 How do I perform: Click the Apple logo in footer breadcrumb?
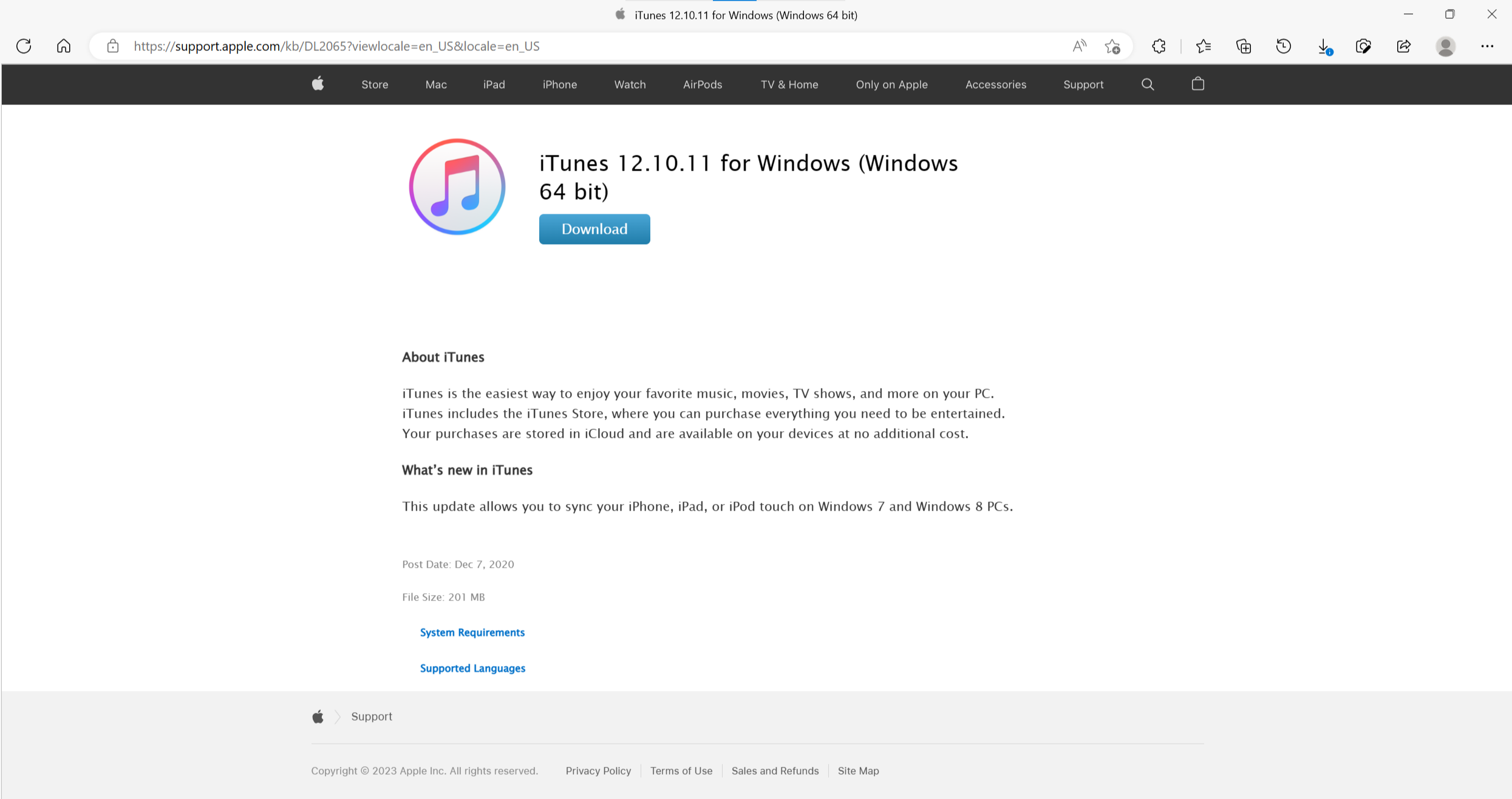(x=318, y=716)
